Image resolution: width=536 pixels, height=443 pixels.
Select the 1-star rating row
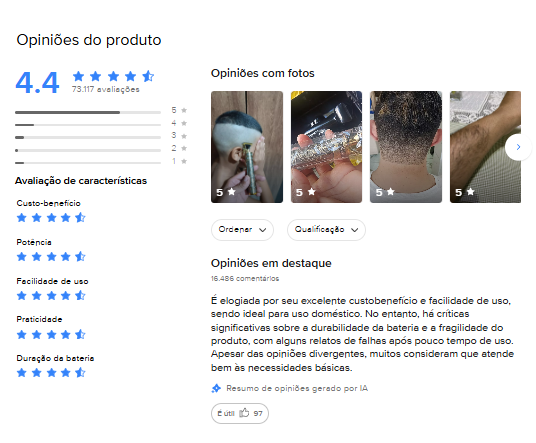tap(101, 162)
